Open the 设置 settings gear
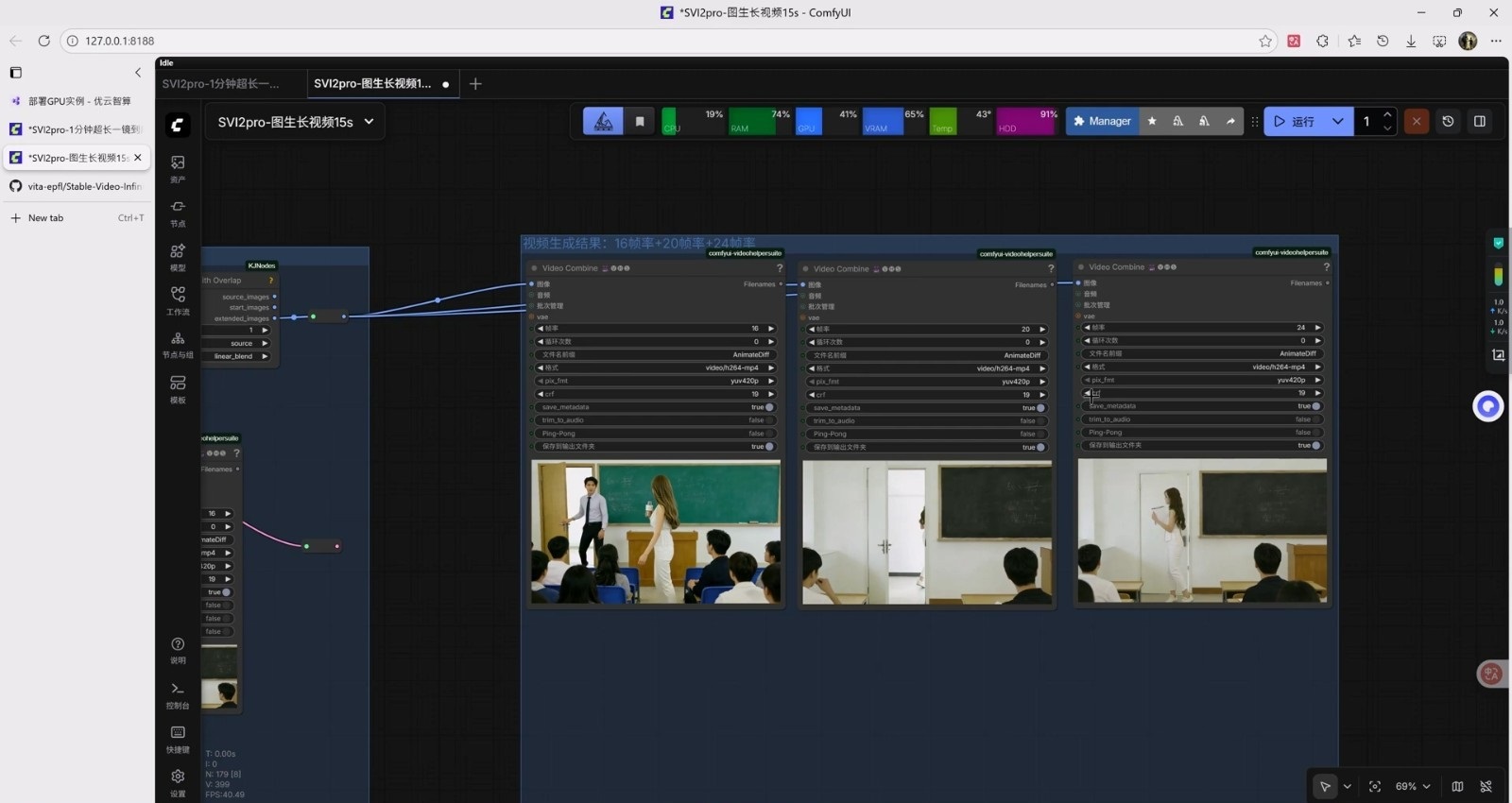Screen dimensions: 1512x803 tap(178, 781)
